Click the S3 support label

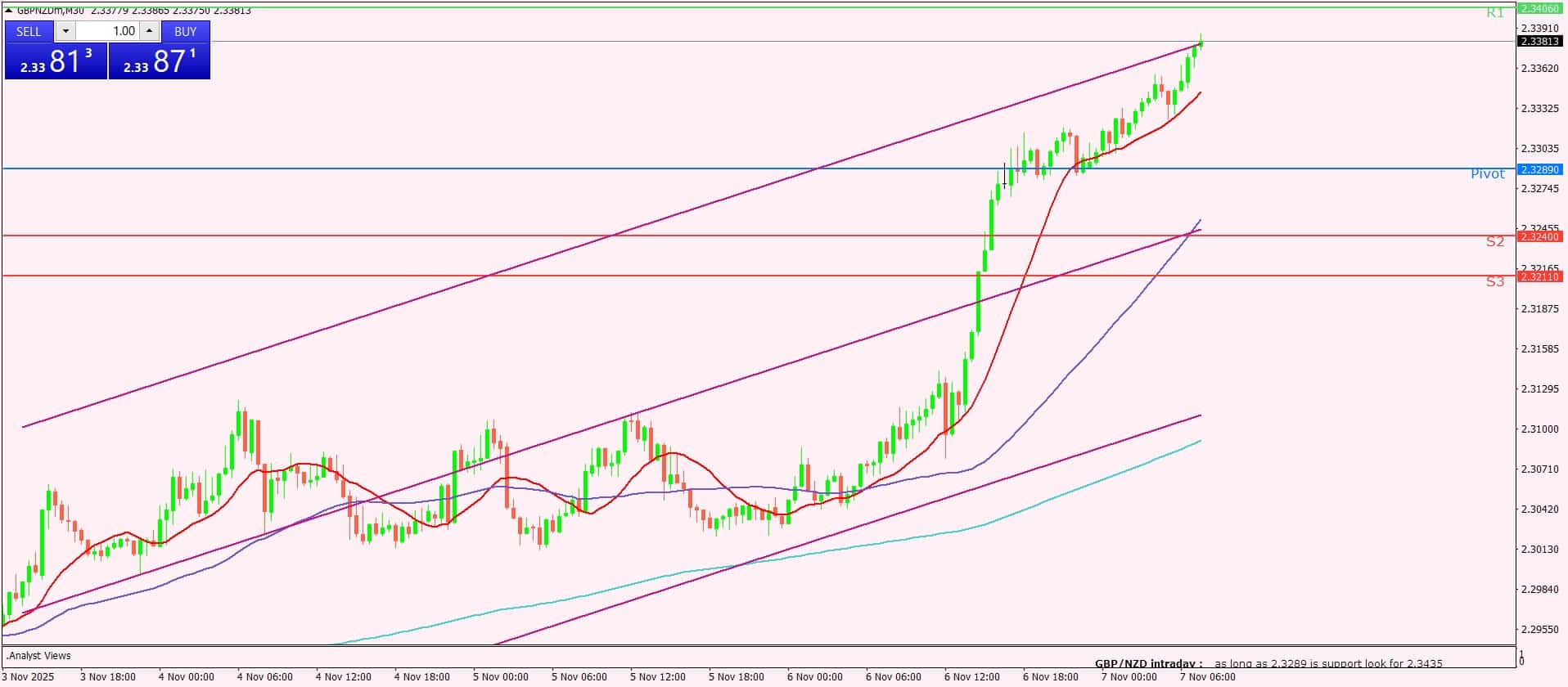point(1495,281)
